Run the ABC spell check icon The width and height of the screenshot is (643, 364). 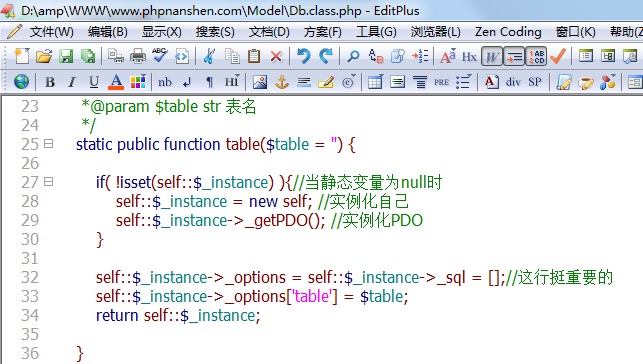[160, 56]
